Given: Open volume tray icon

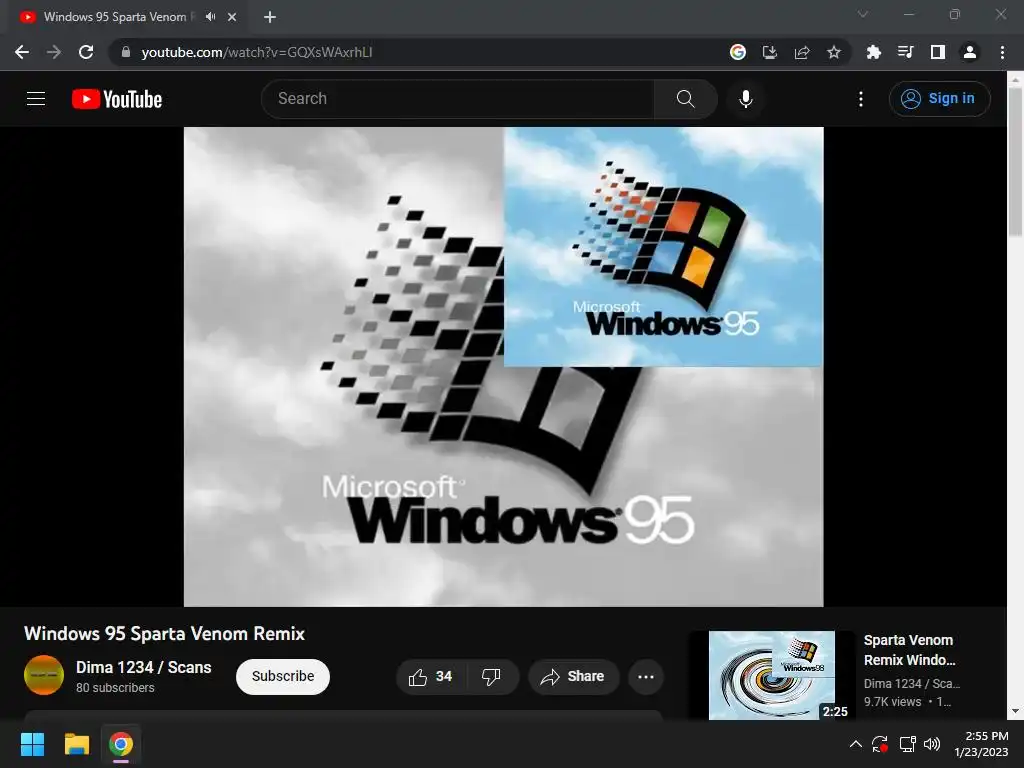Looking at the screenshot, I should [932, 744].
